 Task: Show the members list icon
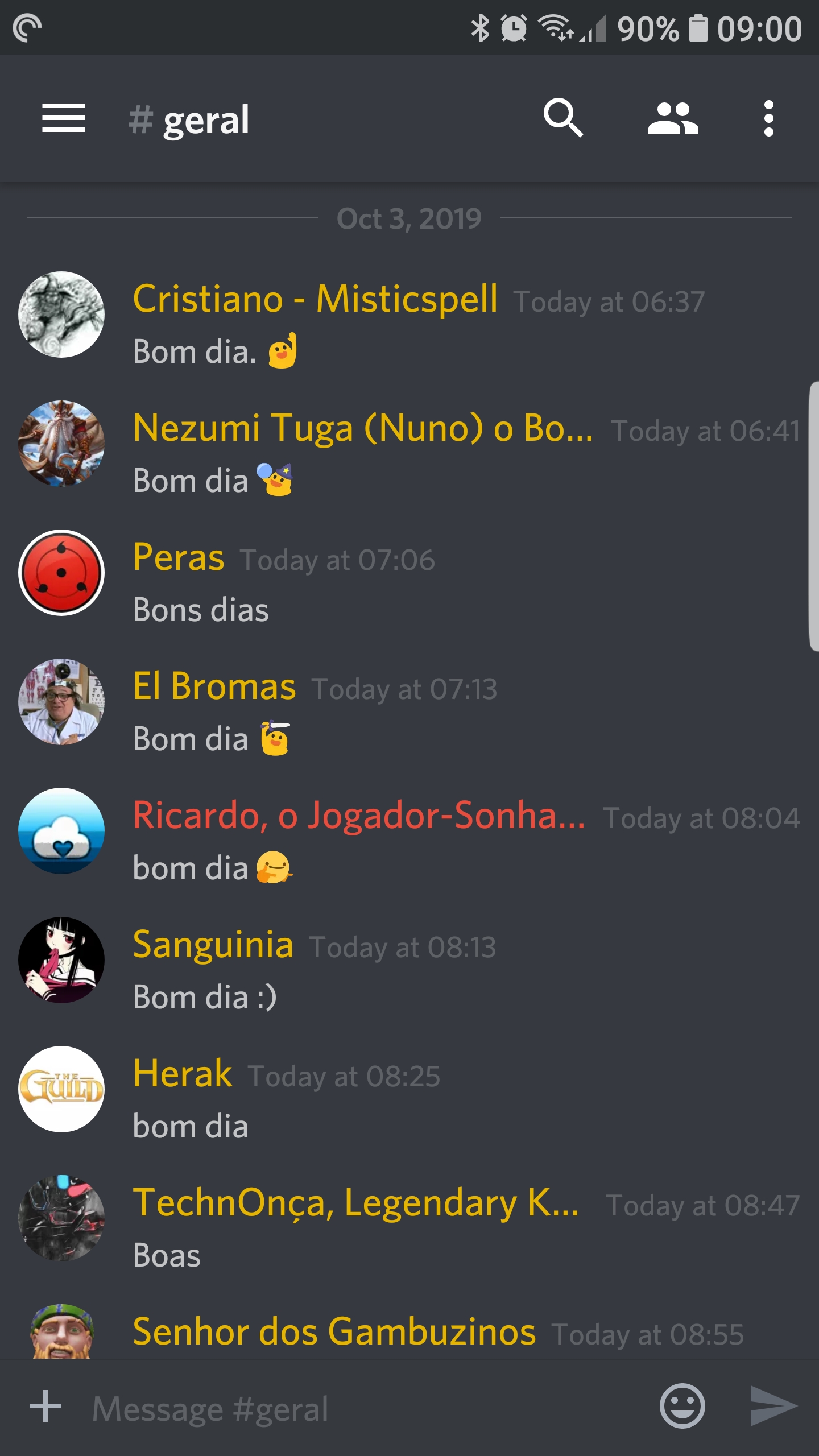pos(673,118)
